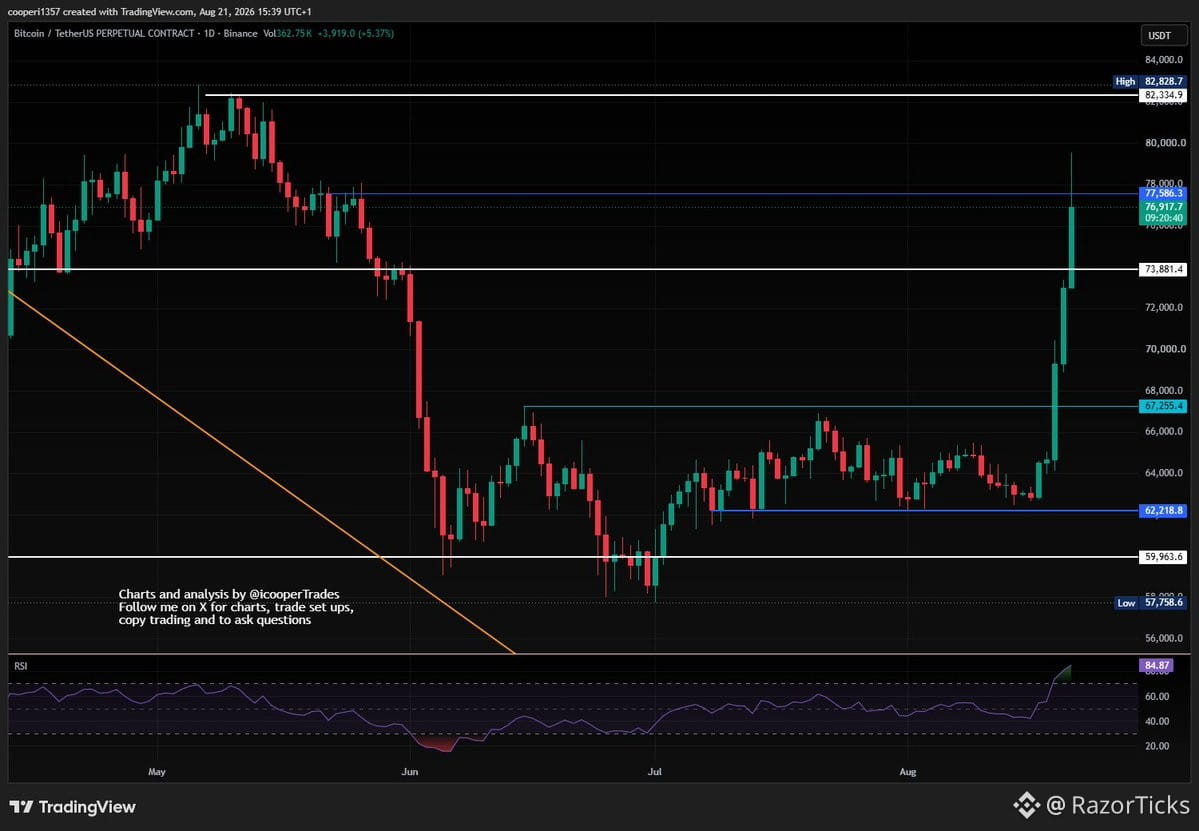The width and height of the screenshot is (1199, 831).
Task: Select the 77,586.3 blue price label
Action: point(1162,193)
